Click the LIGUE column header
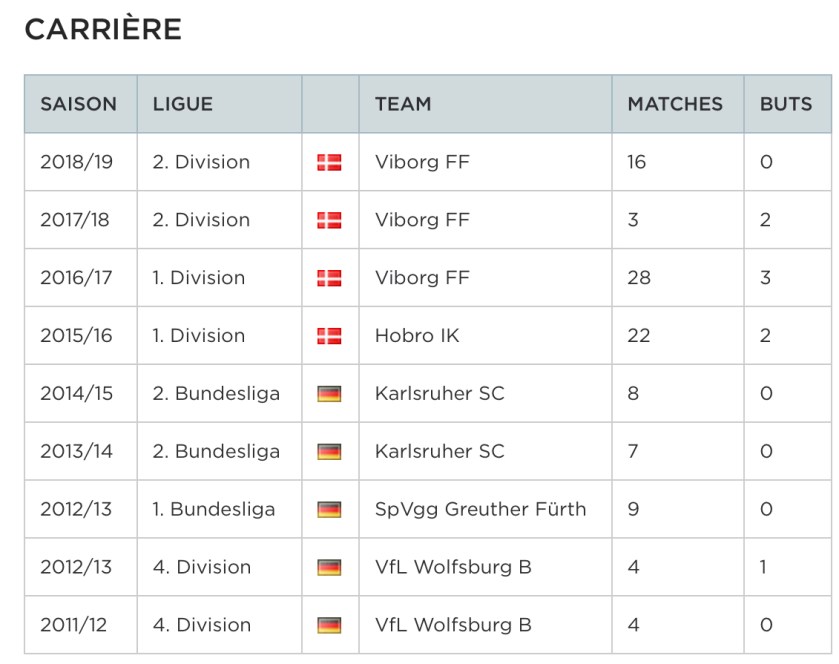839x664 pixels. point(183,104)
